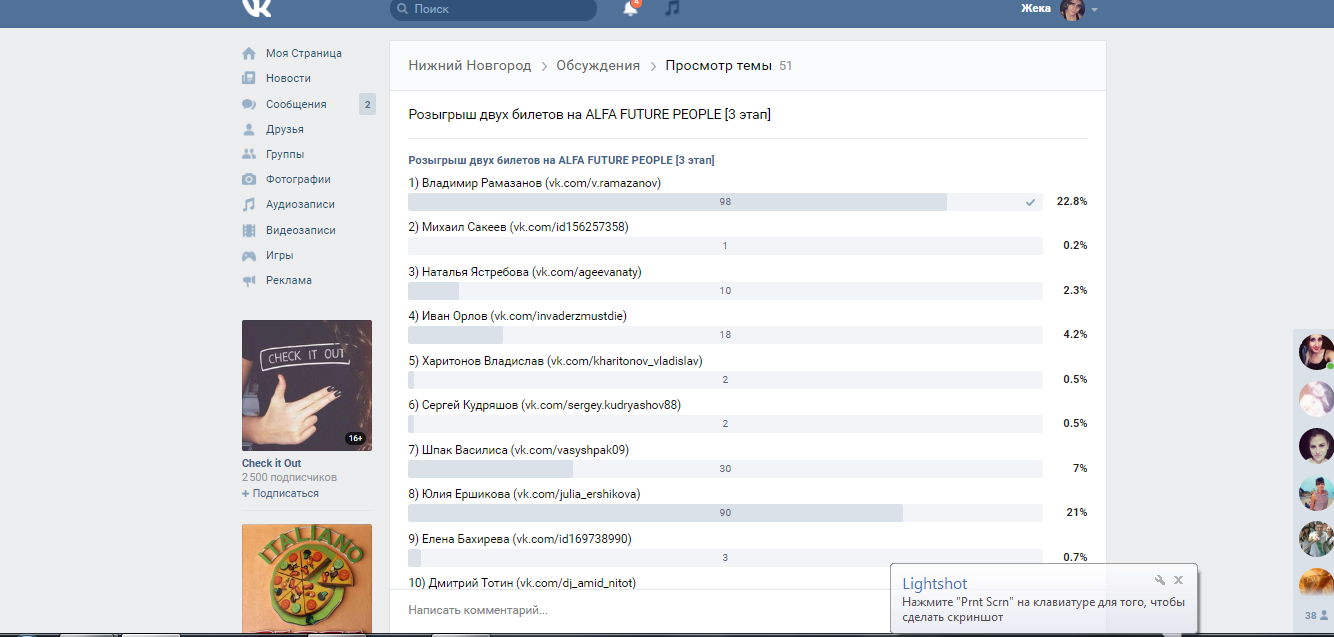Screen dimensions: 1334x637
Task: Click the Жека profile name
Action: (x=1036, y=9)
